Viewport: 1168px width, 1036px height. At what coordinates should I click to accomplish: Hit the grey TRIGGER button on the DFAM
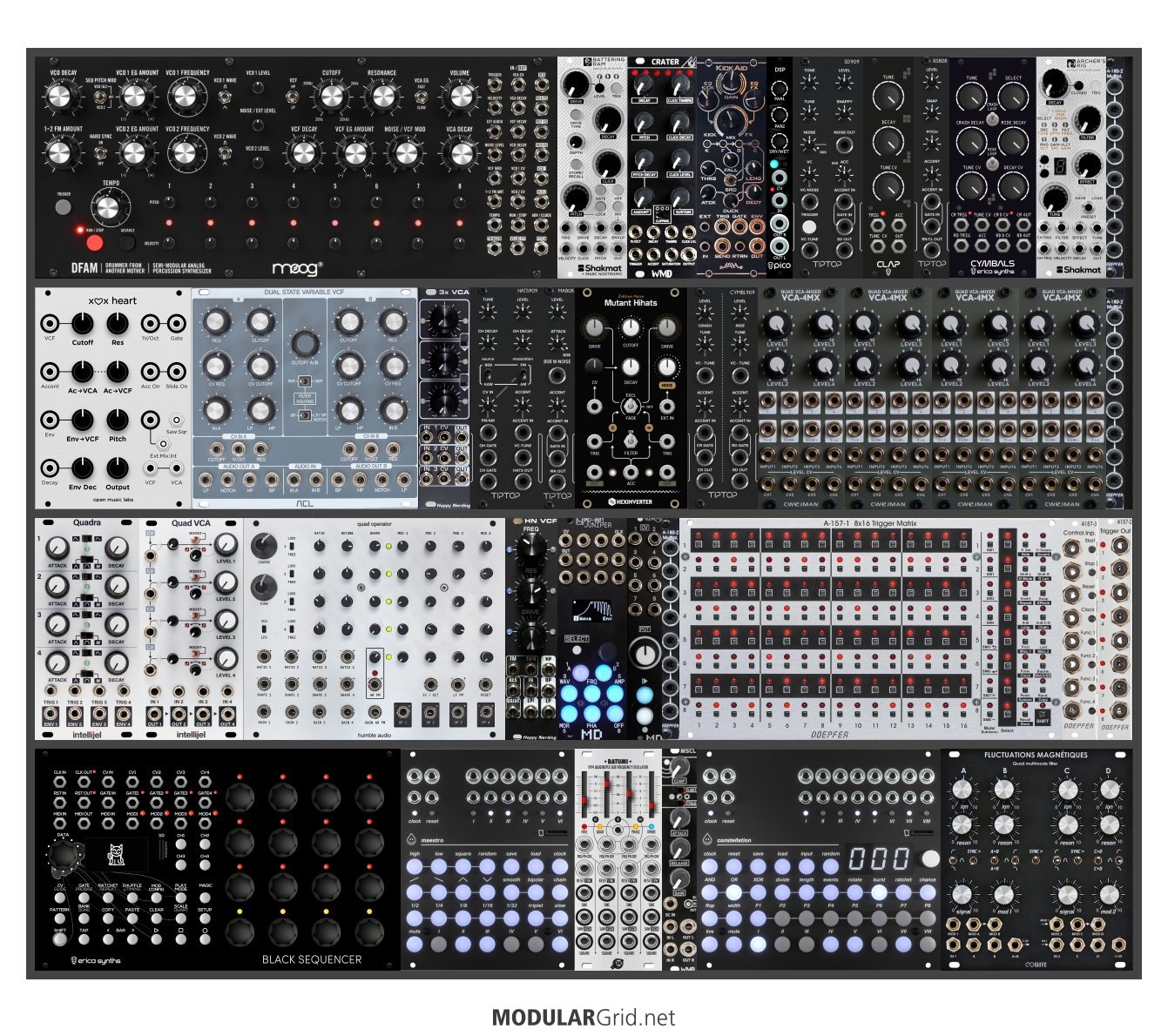click(x=63, y=206)
